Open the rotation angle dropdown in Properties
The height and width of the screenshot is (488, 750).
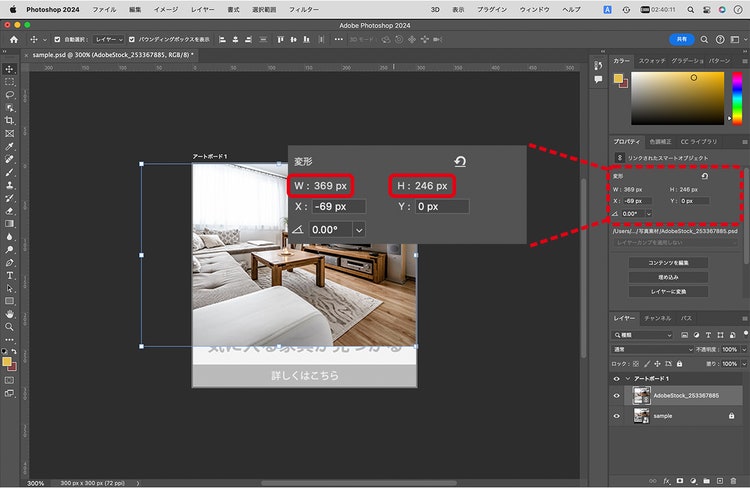click(649, 214)
